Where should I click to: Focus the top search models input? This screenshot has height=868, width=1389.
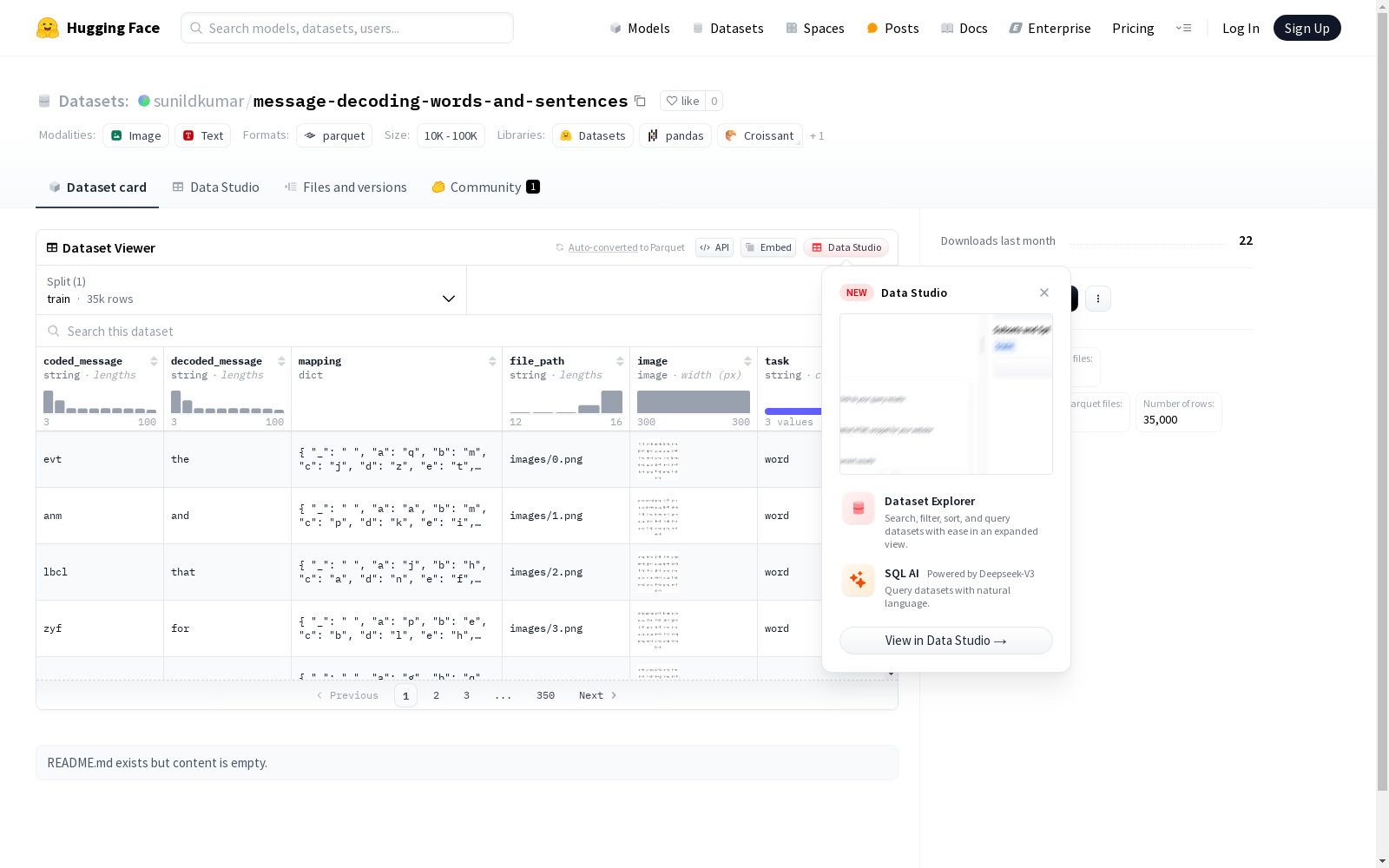pos(347,28)
